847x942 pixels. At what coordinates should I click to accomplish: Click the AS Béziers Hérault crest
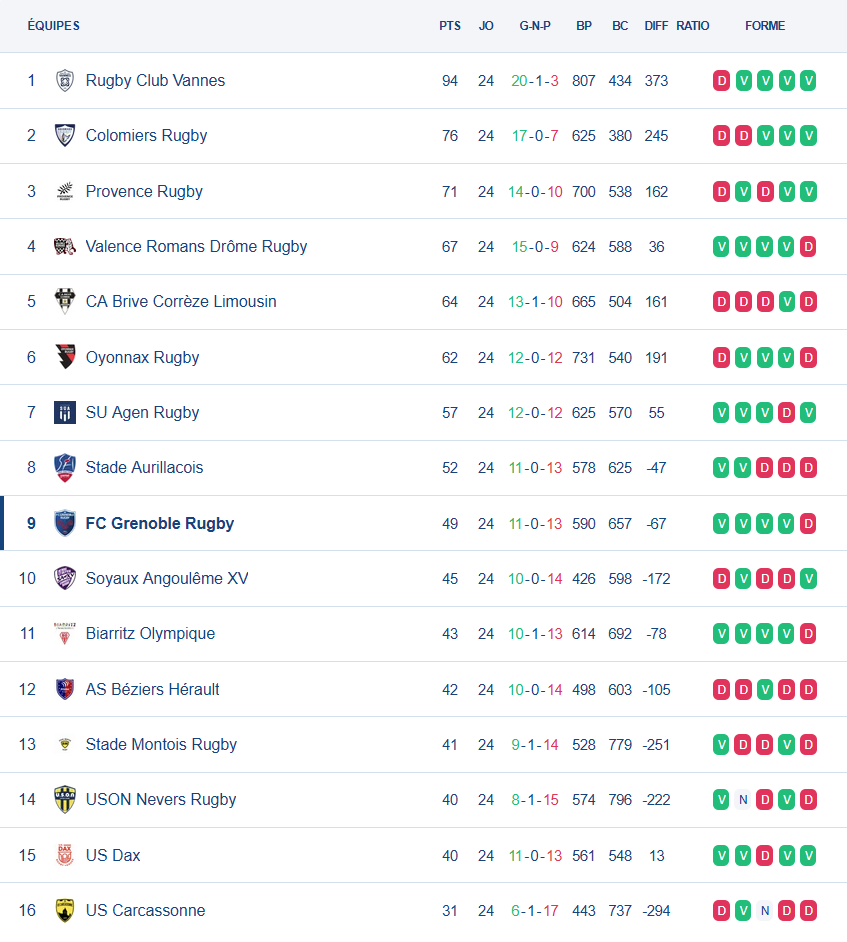(65, 689)
